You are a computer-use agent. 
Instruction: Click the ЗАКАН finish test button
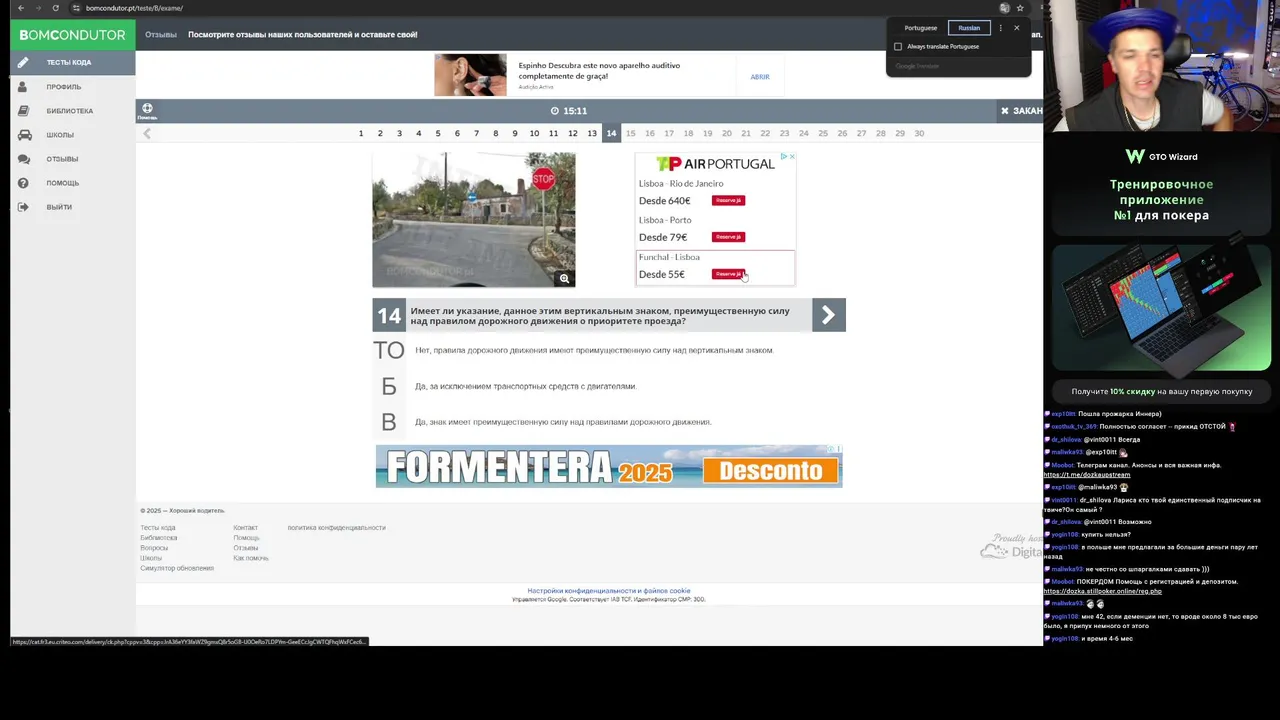(1021, 111)
